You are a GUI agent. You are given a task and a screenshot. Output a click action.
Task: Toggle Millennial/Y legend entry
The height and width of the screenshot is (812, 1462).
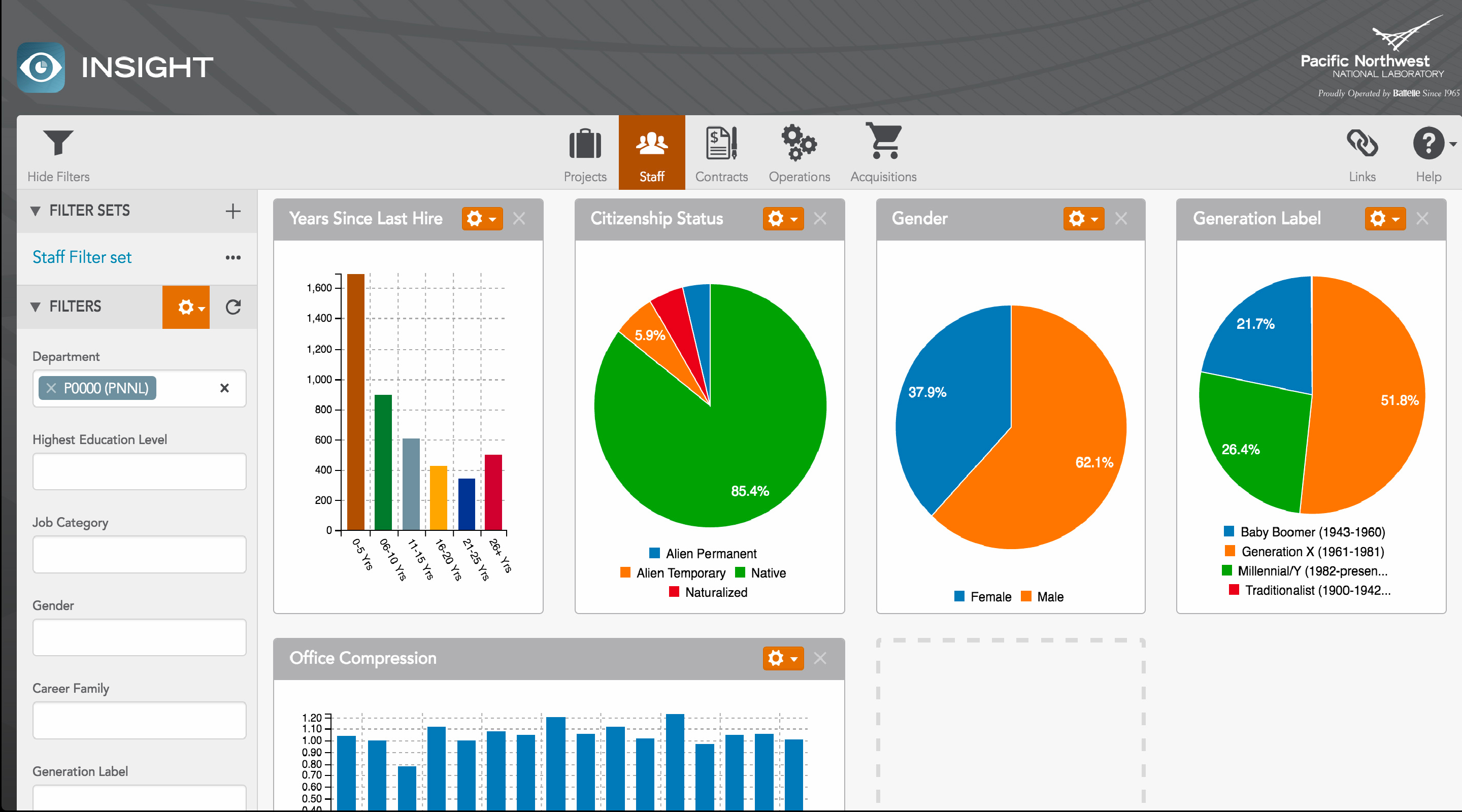1304,570
